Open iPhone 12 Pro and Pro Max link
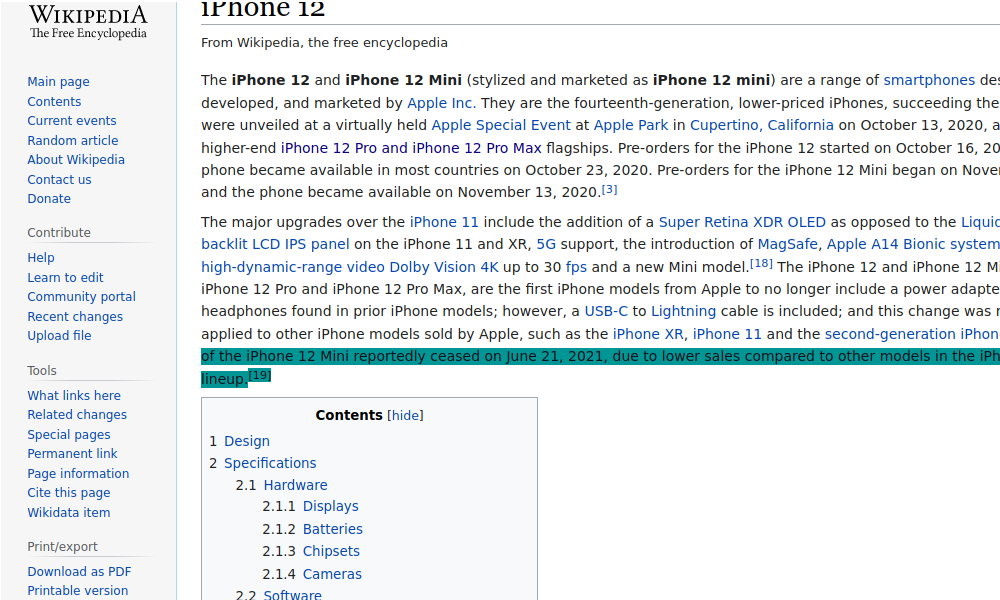1000x600 pixels. [x=411, y=148]
